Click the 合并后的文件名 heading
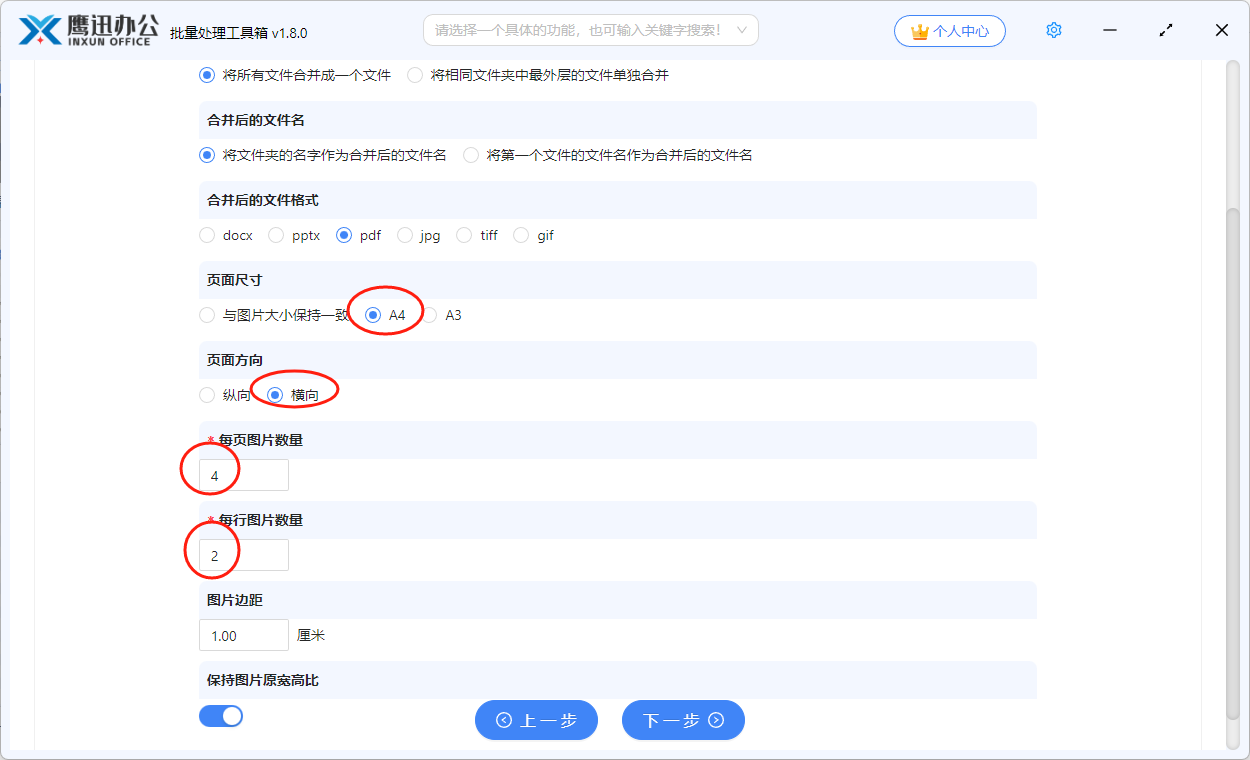Image resolution: width=1250 pixels, height=760 pixels. click(256, 120)
